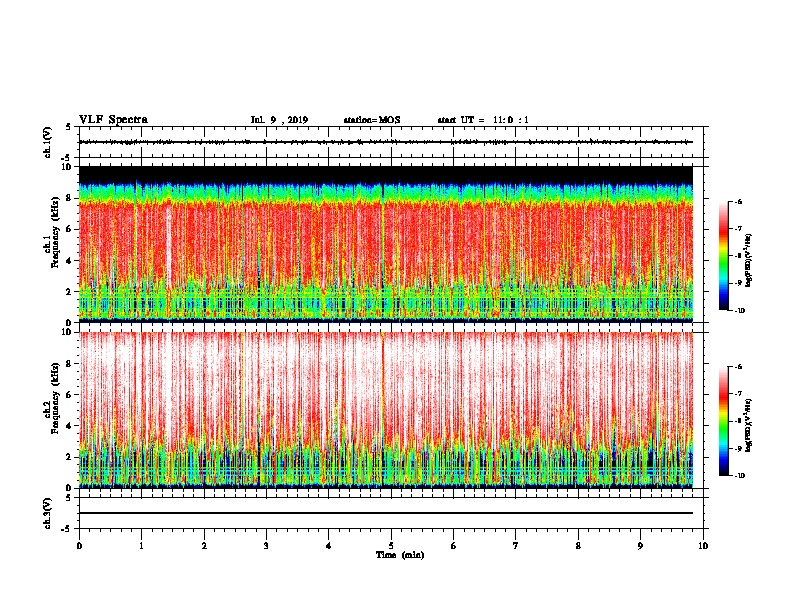Click the "VLF Spectra" plot title
The height and width of the screenshot is (612, 792).
point(113,120)
